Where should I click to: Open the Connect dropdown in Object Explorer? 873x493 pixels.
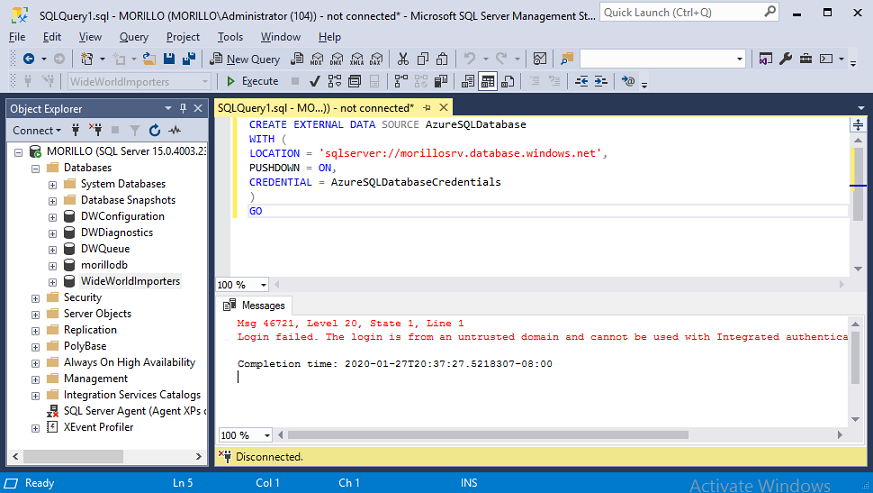(37, 130)
